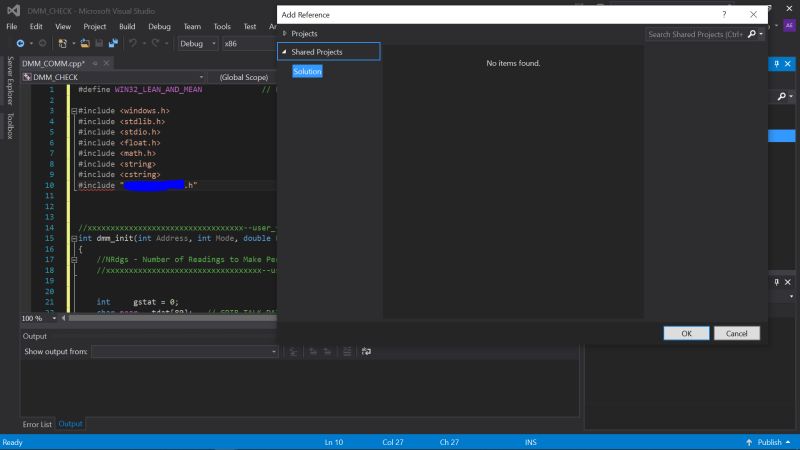Click the Save file icon
800x450 pixels.
[99, 44]
